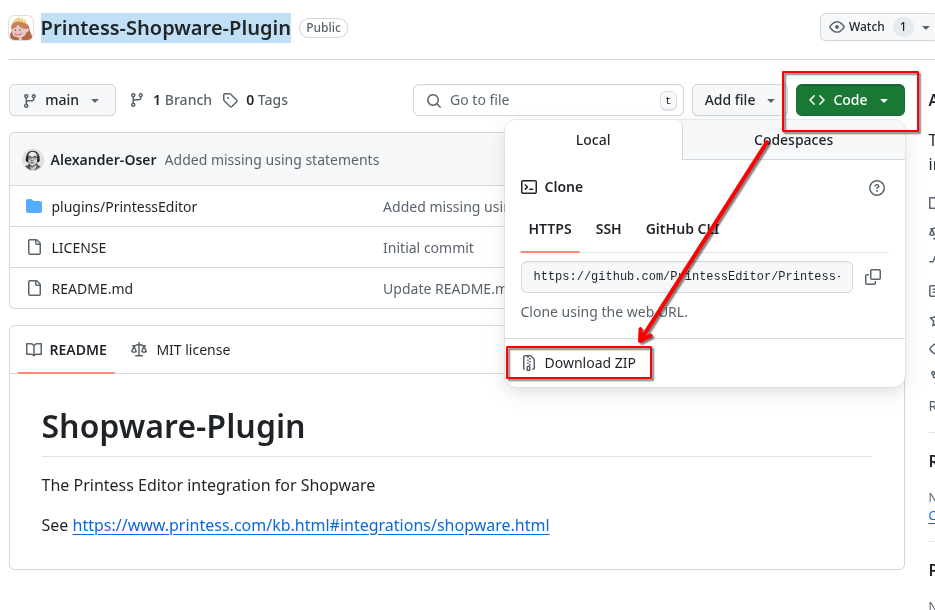The width and height of the screenshot is (935, 610).
Task: Expand the Watch options caret
Action: [x=925, y=27]
